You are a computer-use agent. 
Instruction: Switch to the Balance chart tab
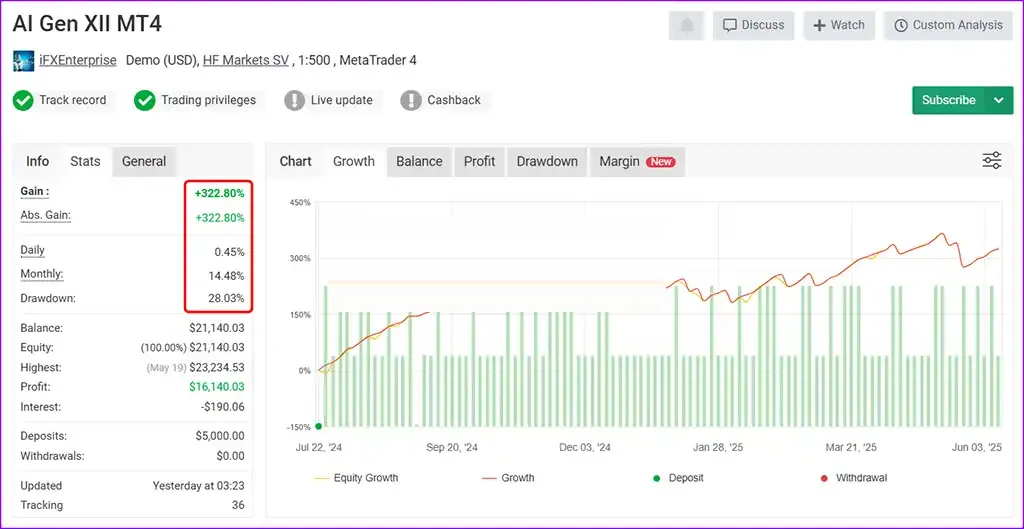pos(419,161)
